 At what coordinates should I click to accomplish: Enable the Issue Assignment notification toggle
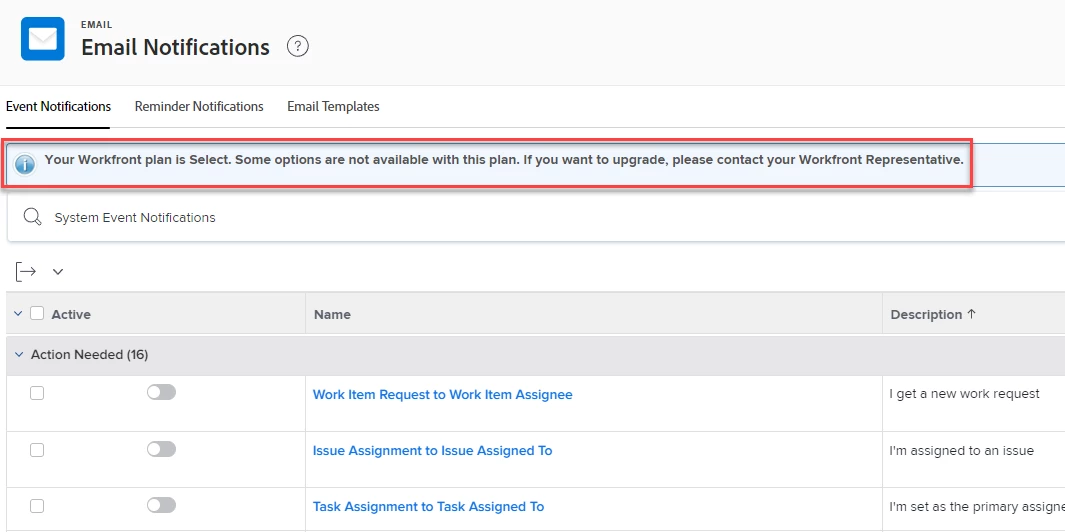tap(161, 448)
